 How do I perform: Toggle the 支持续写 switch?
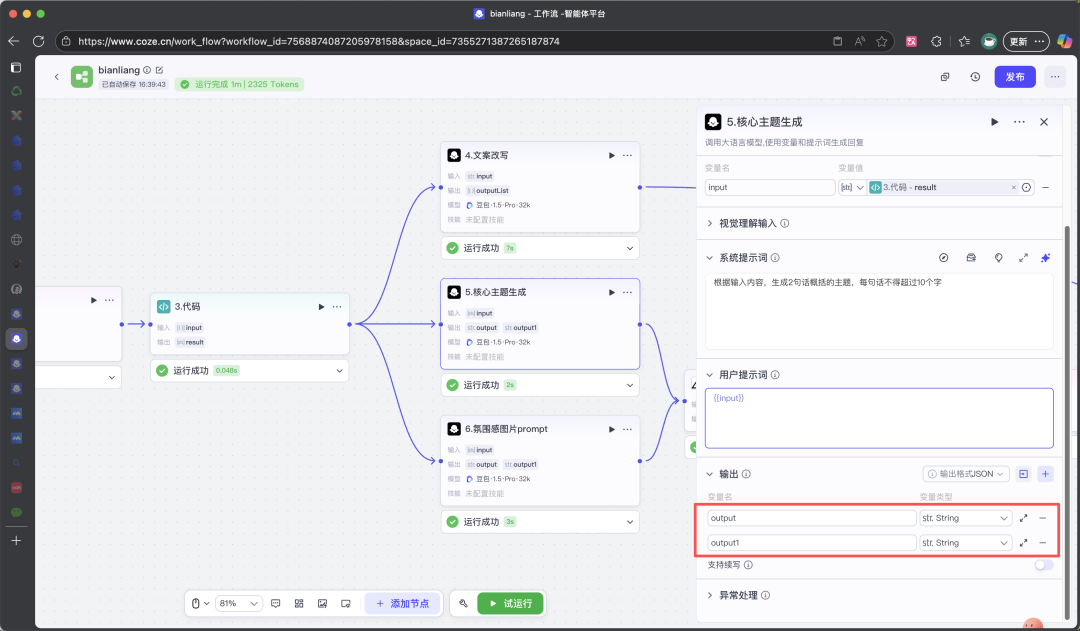1044,565
